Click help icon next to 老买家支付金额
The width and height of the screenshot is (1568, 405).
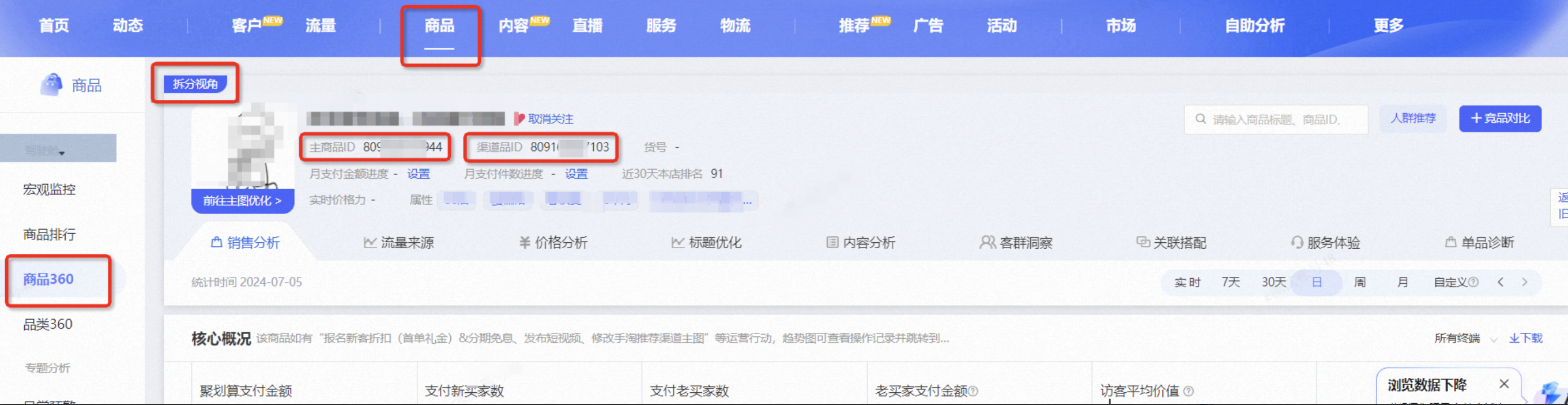pyautogui.click(x=973, y=391)
